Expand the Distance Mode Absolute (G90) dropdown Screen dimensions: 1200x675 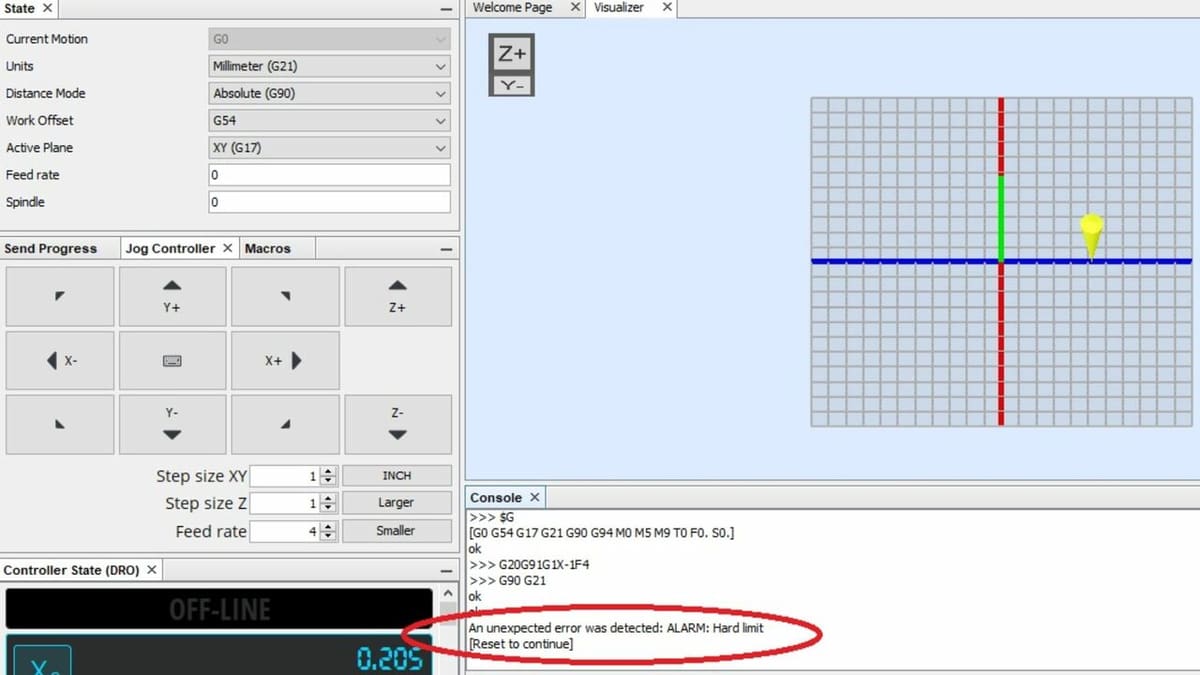click(x=328, y=94)
